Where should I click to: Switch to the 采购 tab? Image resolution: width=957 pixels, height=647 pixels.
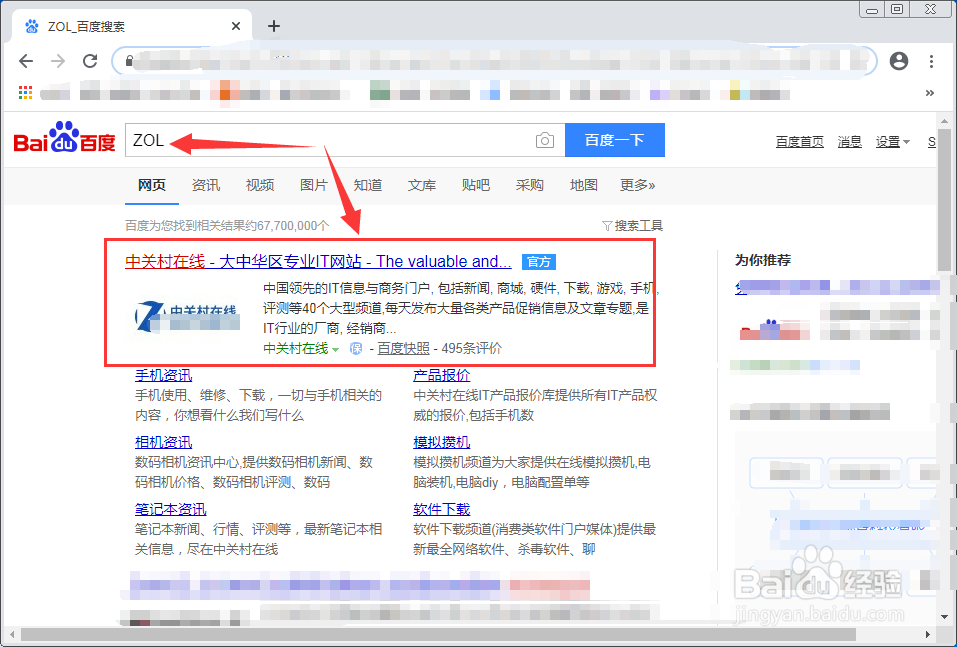coord(529,185)
